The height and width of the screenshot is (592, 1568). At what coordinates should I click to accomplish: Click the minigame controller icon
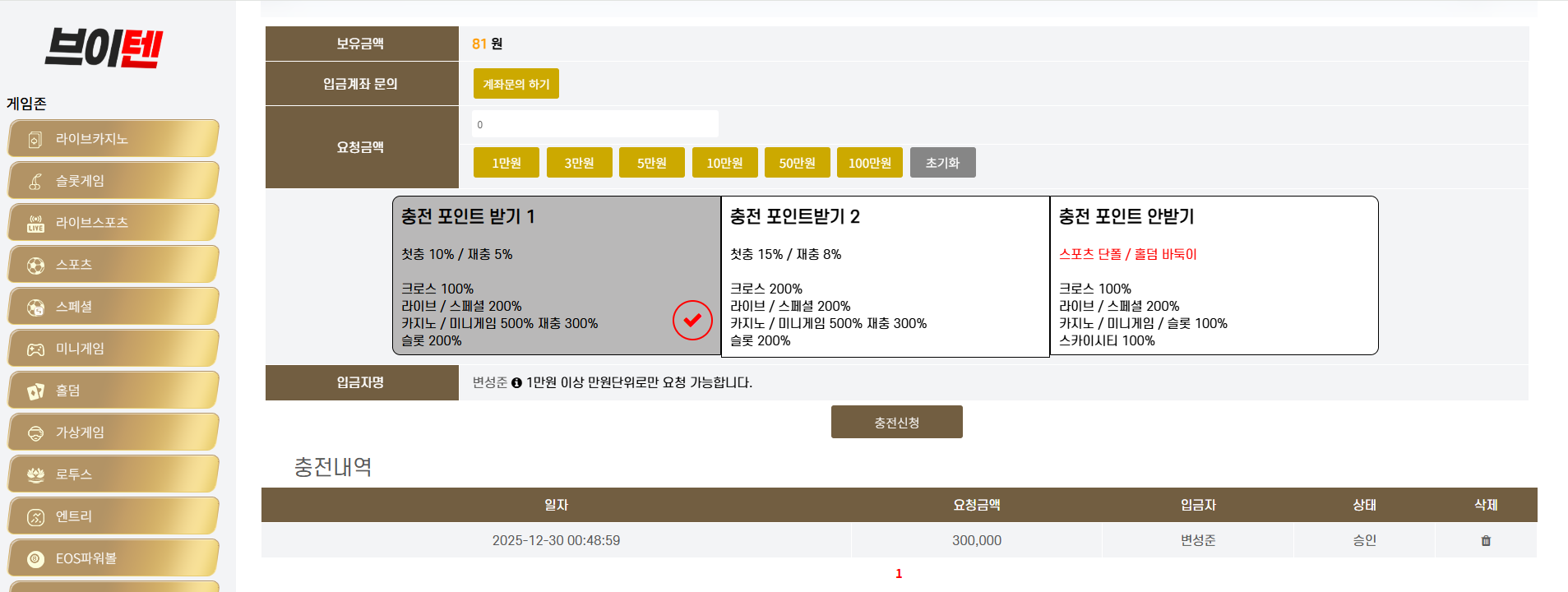click(35, 349)
